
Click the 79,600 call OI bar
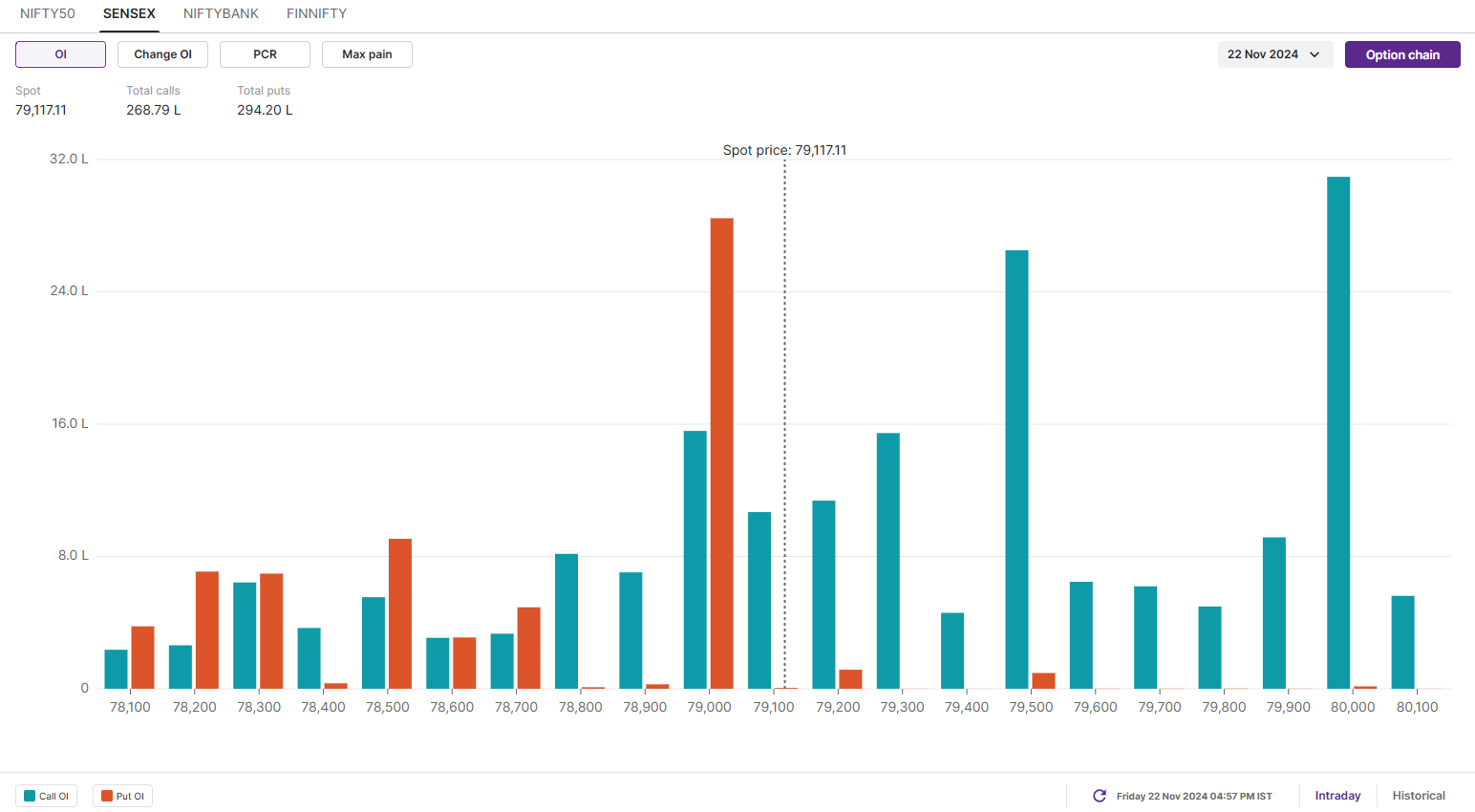pos(1081,635)
